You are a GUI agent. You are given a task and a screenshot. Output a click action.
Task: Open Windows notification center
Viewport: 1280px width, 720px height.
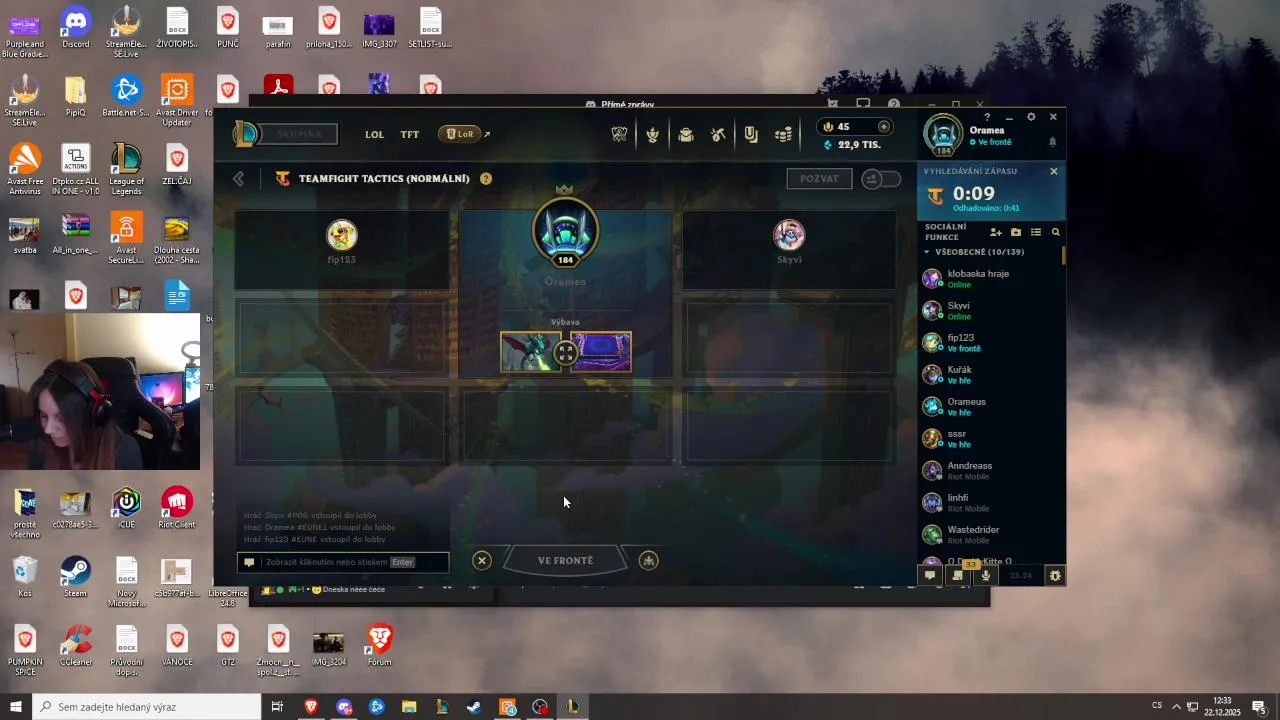1259,707
